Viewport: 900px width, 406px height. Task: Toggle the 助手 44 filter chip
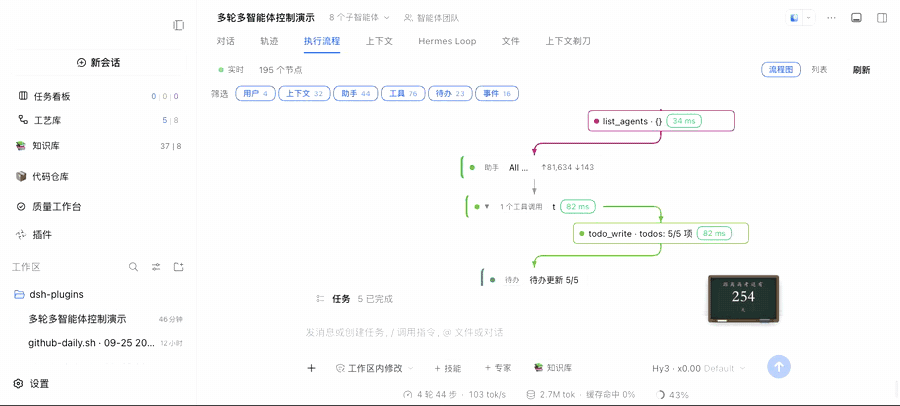355,94
